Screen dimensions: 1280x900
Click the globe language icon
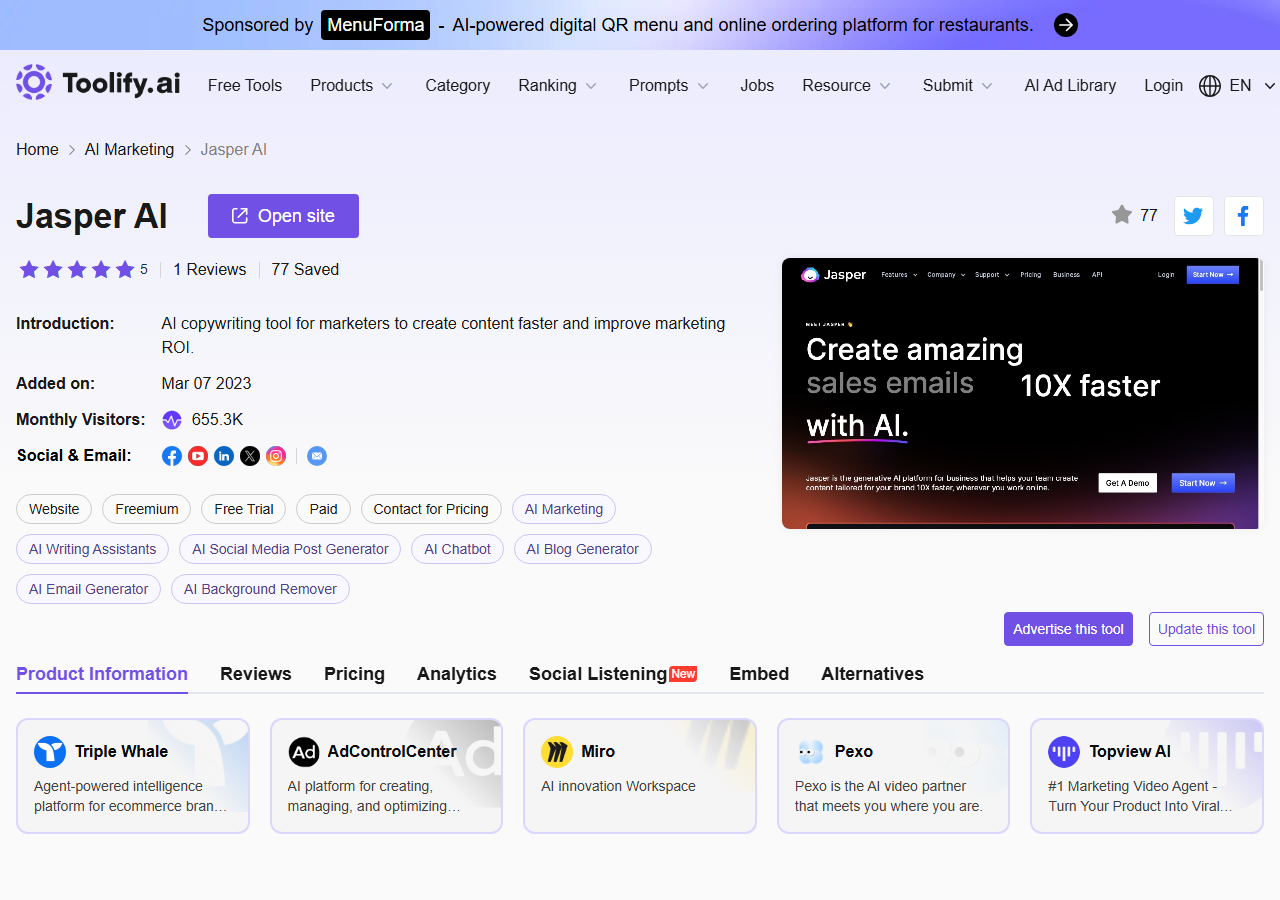1210,86
